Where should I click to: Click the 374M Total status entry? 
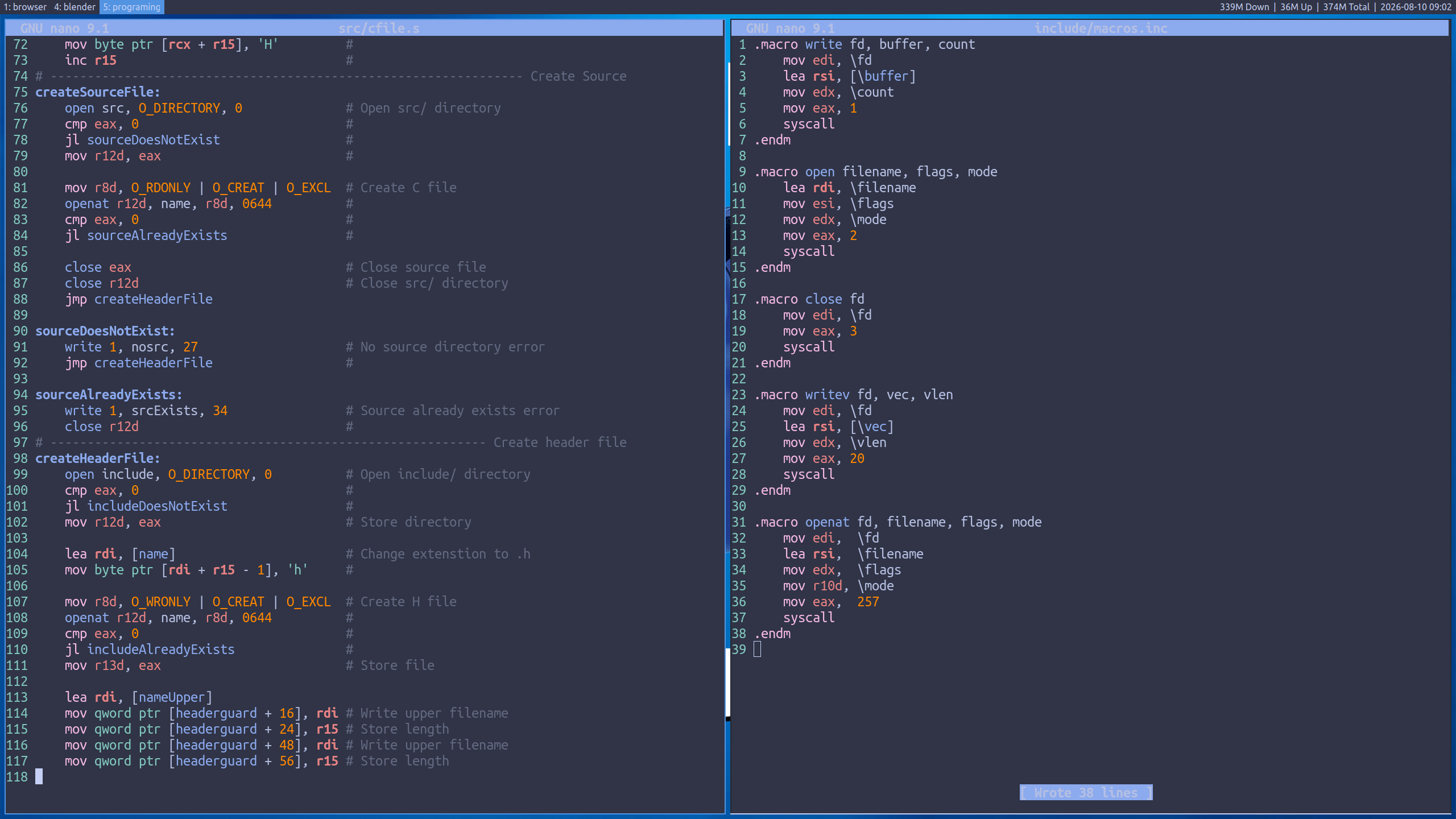click(1346, 7)
